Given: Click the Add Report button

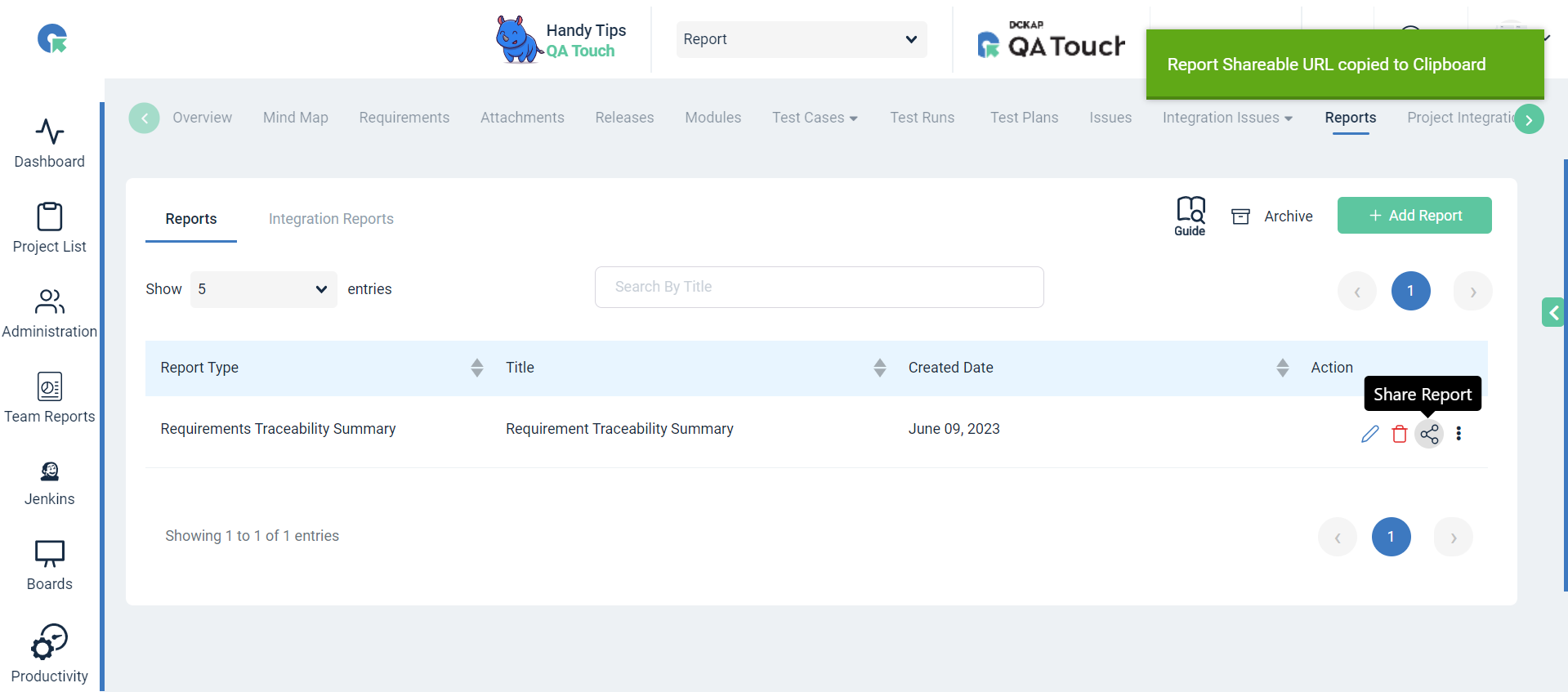Looking at the screenshot, I should click(1414, 216).
